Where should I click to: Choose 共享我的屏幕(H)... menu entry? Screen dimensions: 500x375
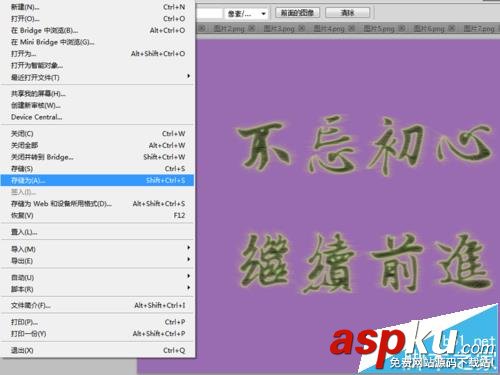tap(97, 94)
